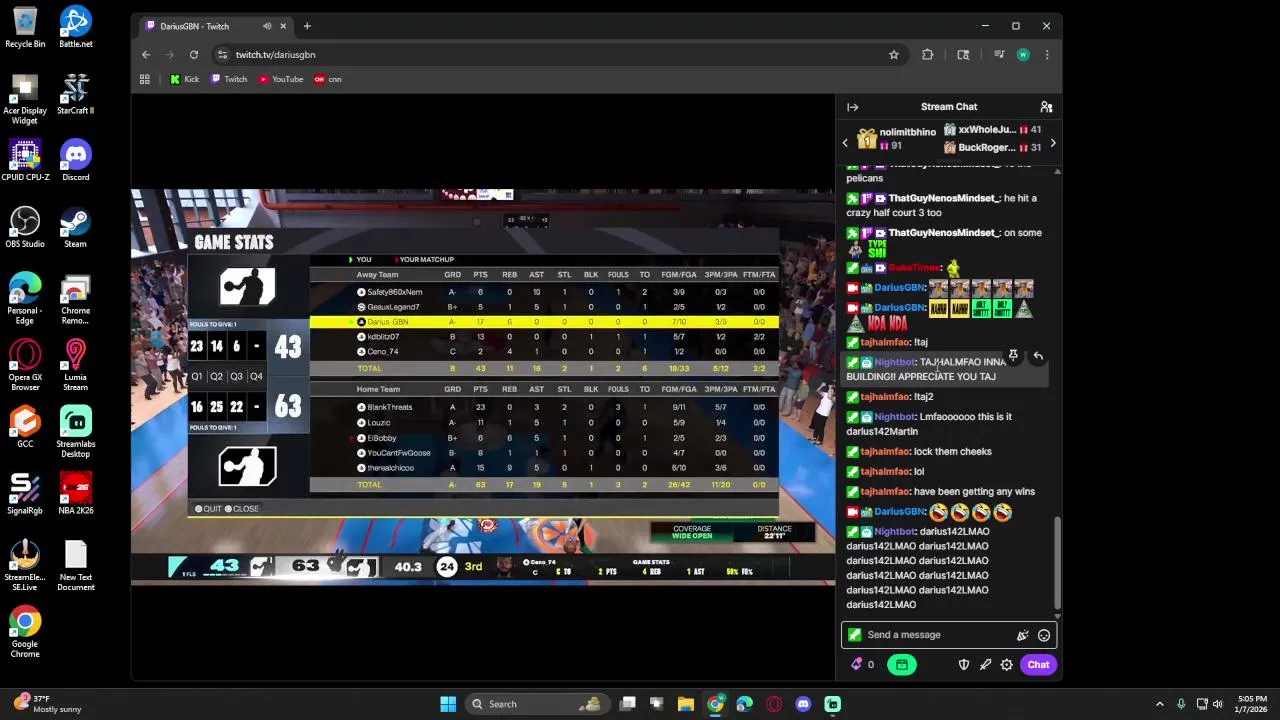Select the Lumia Stream desktop icon

point(75,365)
